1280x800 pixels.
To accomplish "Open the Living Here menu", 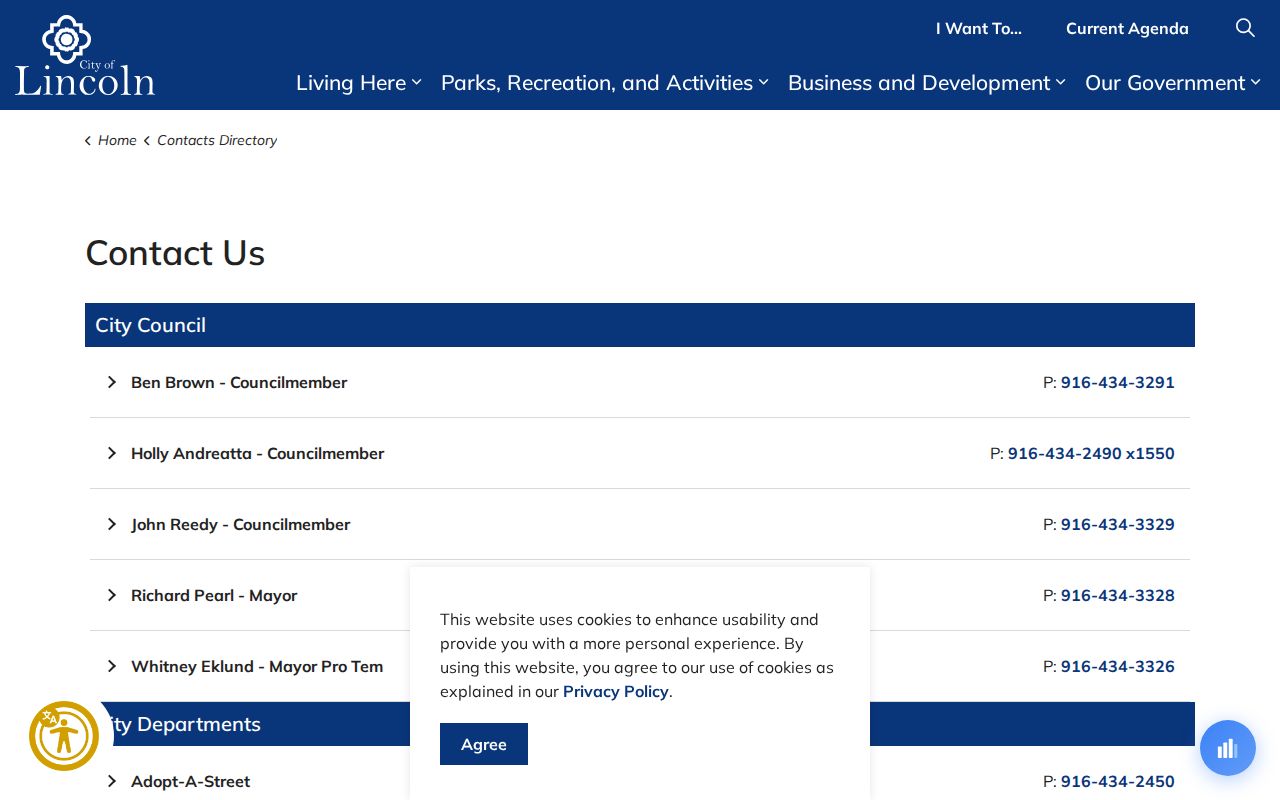I will 359,83.
